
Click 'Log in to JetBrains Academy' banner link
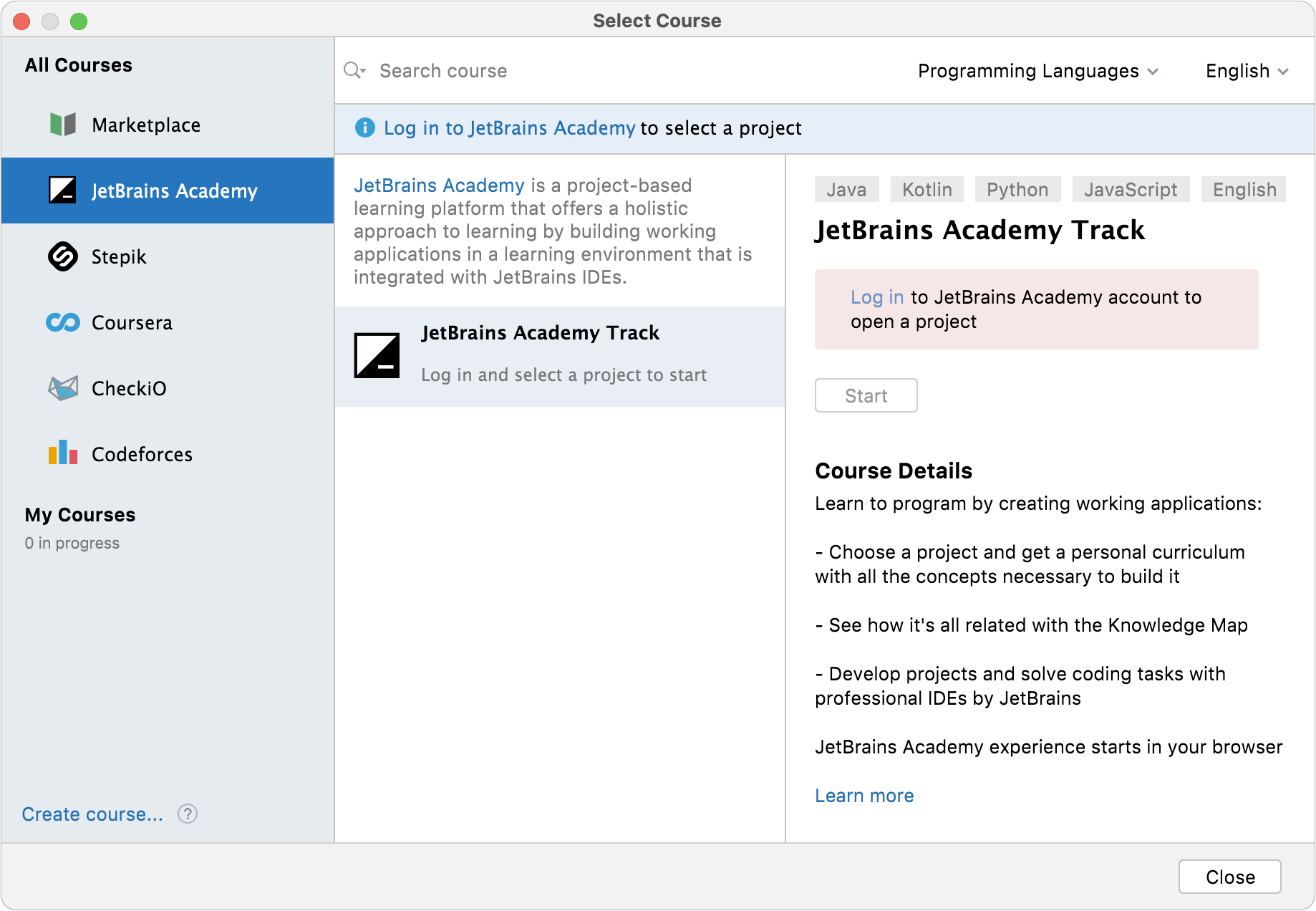click(509, 127)
